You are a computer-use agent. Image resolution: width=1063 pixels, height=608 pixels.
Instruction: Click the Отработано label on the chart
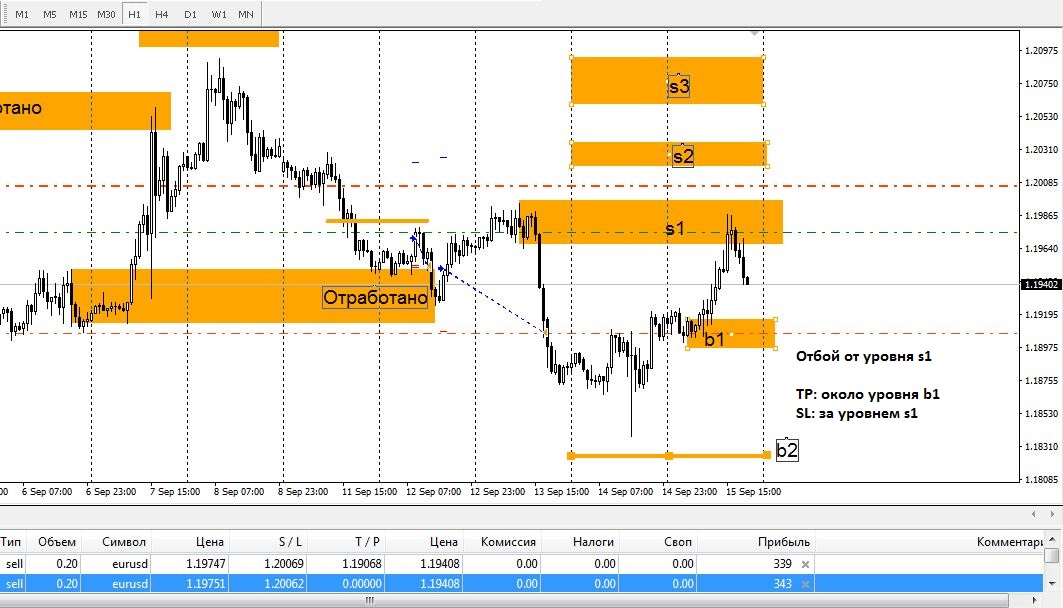[x=376, y=298]
